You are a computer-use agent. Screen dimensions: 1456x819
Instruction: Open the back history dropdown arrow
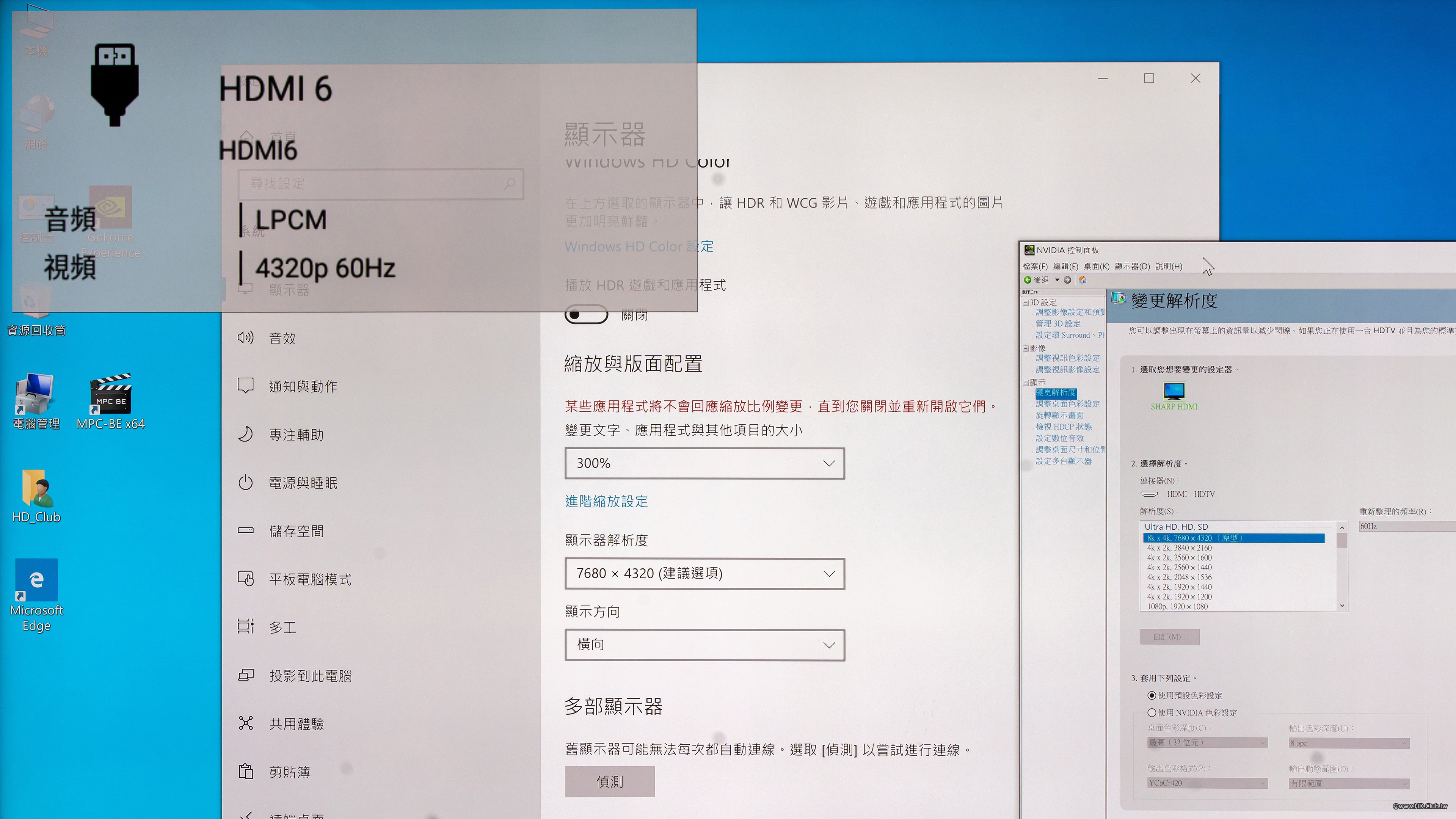click(1057, 280)
